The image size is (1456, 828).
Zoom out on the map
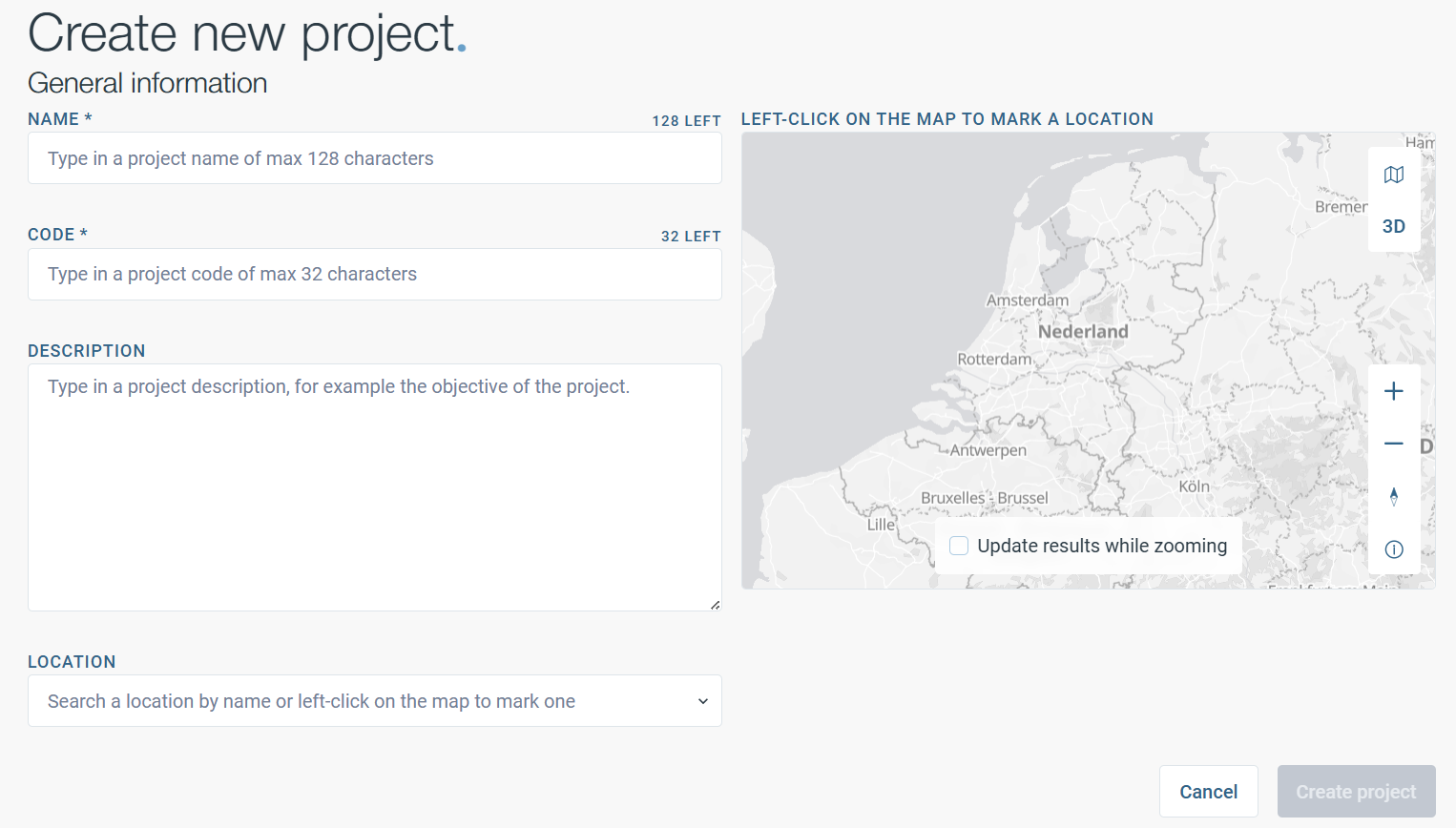click(x=1393, y=444)
